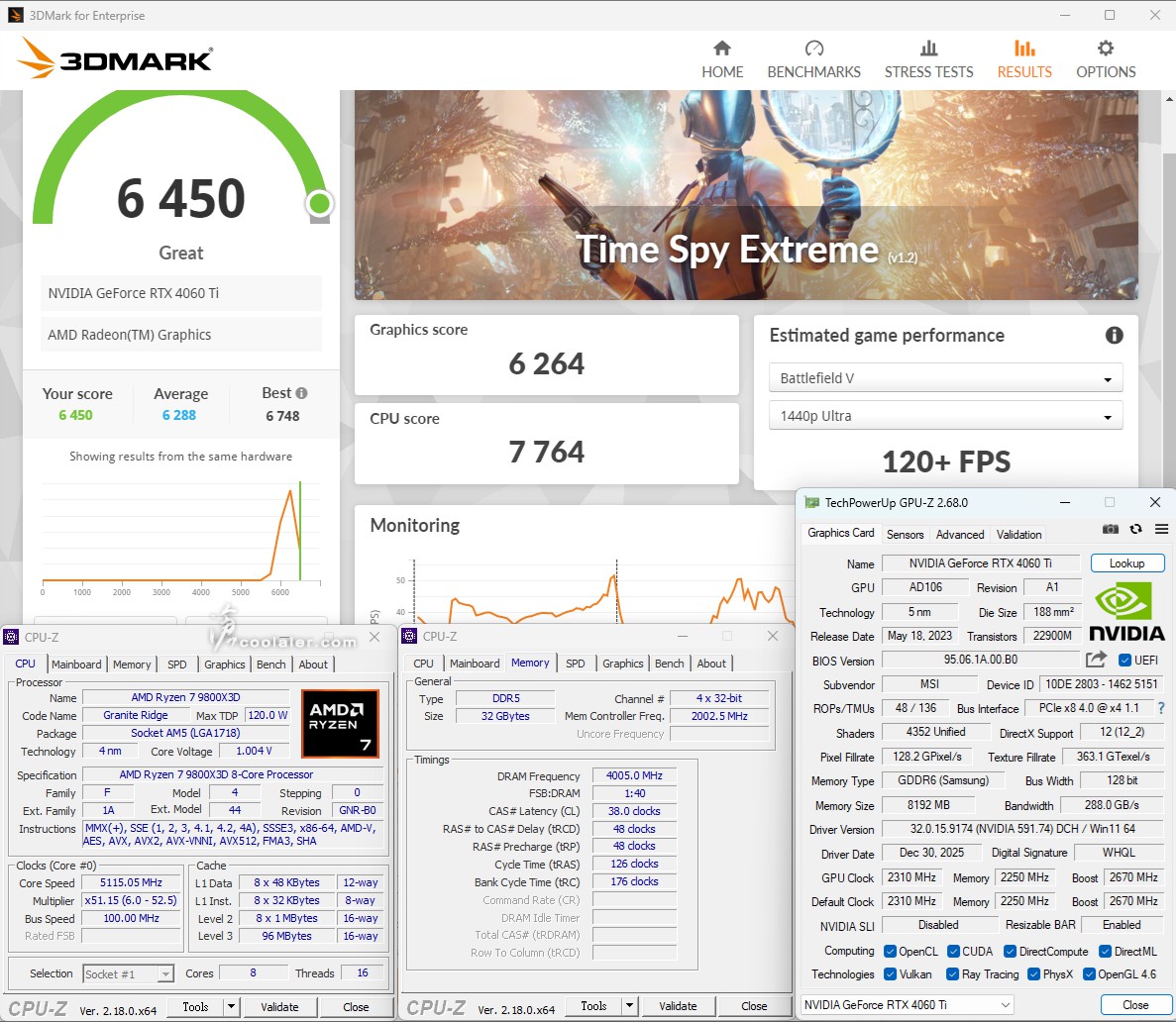Toggle the OpenGL 4.6 checkbox
1176x1022 pixels.
point(1089,974)
